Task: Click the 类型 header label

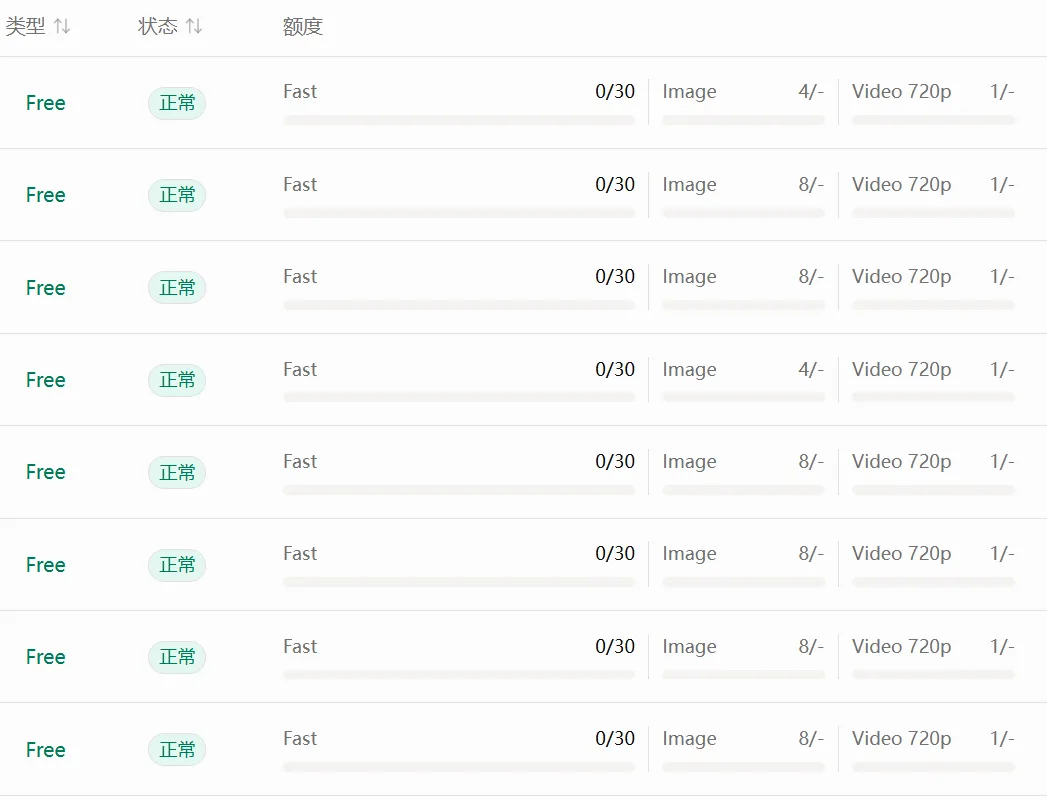Action: pyautogui.click(x=25, y=26)
